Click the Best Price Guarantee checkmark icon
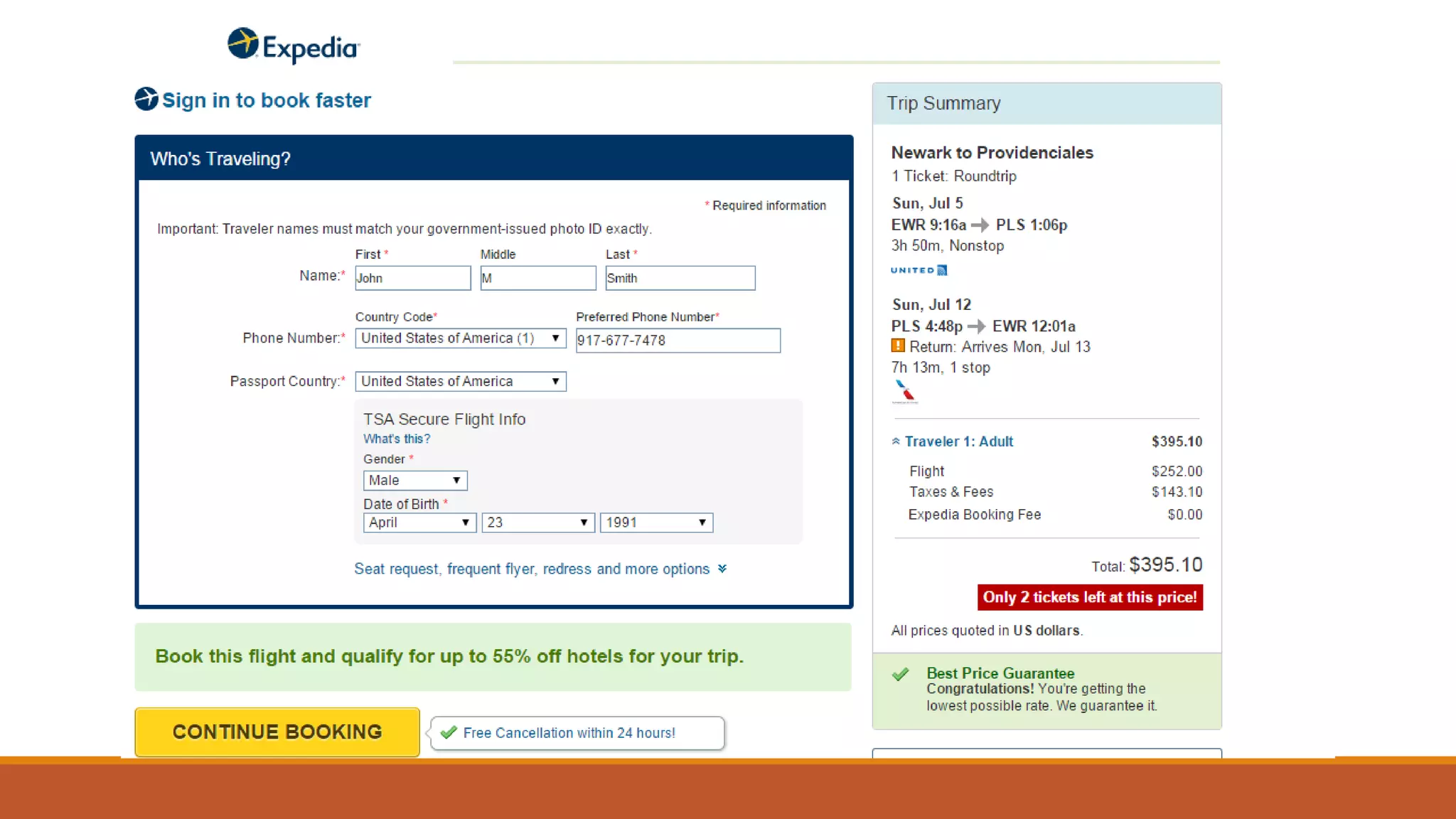This screenshot has width=1456, height=819. 901,674
